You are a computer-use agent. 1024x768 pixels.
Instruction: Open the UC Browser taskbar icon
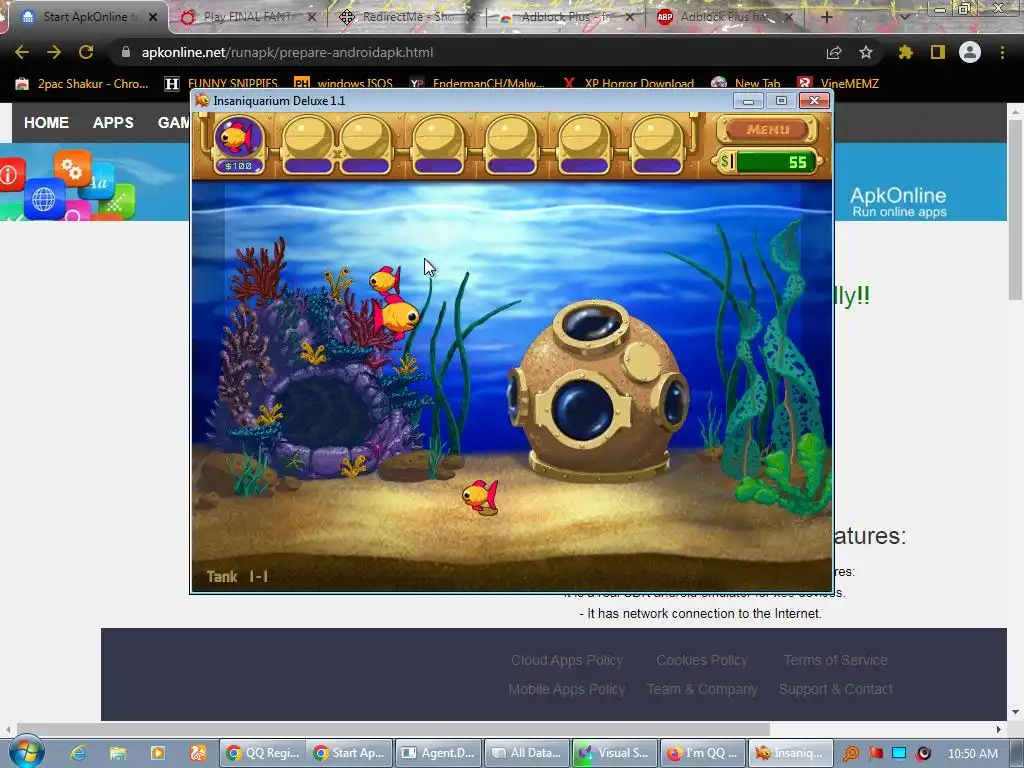point(198,753)
